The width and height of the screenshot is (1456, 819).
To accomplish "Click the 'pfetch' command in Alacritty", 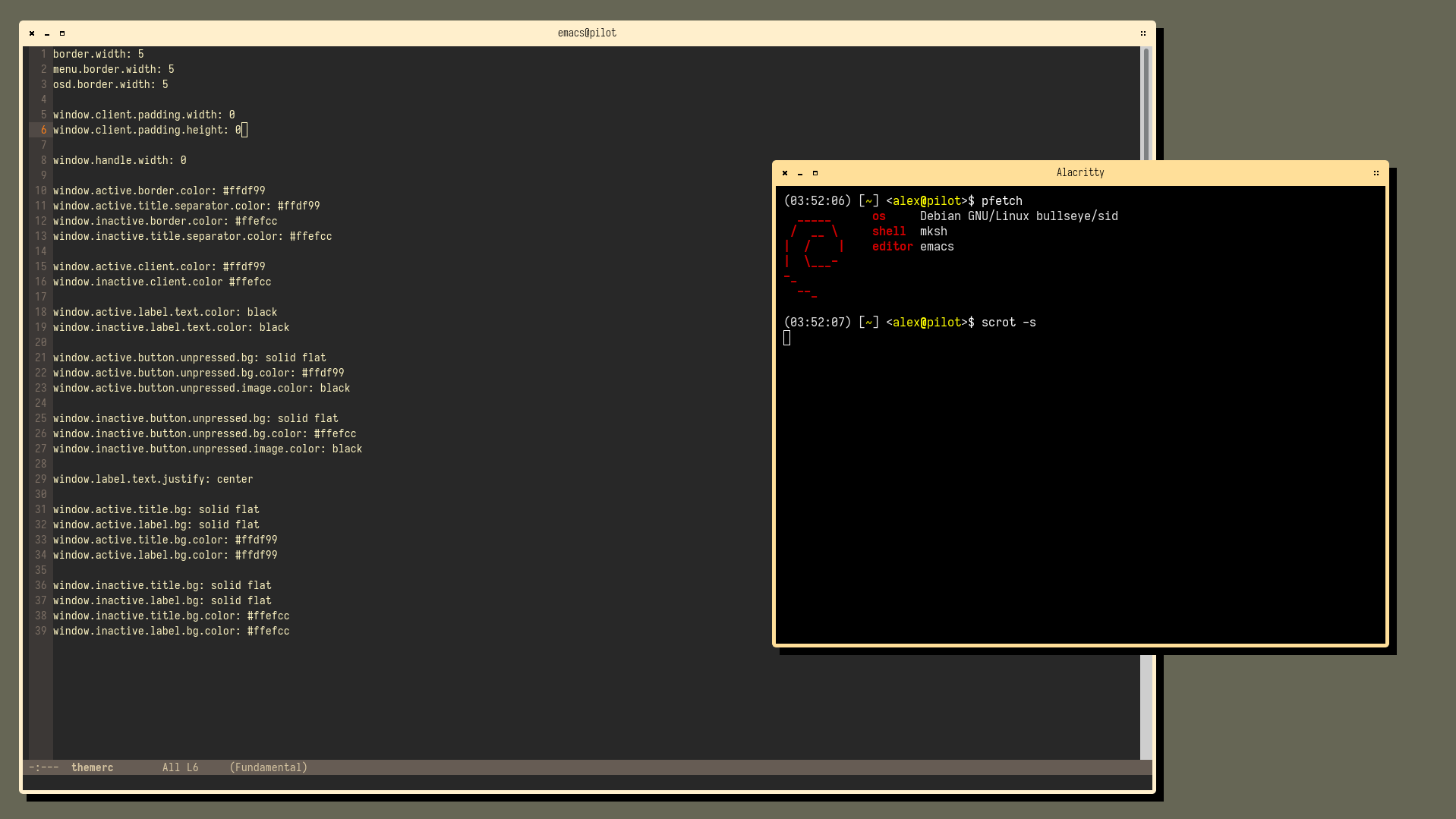I will point(1002,201).
